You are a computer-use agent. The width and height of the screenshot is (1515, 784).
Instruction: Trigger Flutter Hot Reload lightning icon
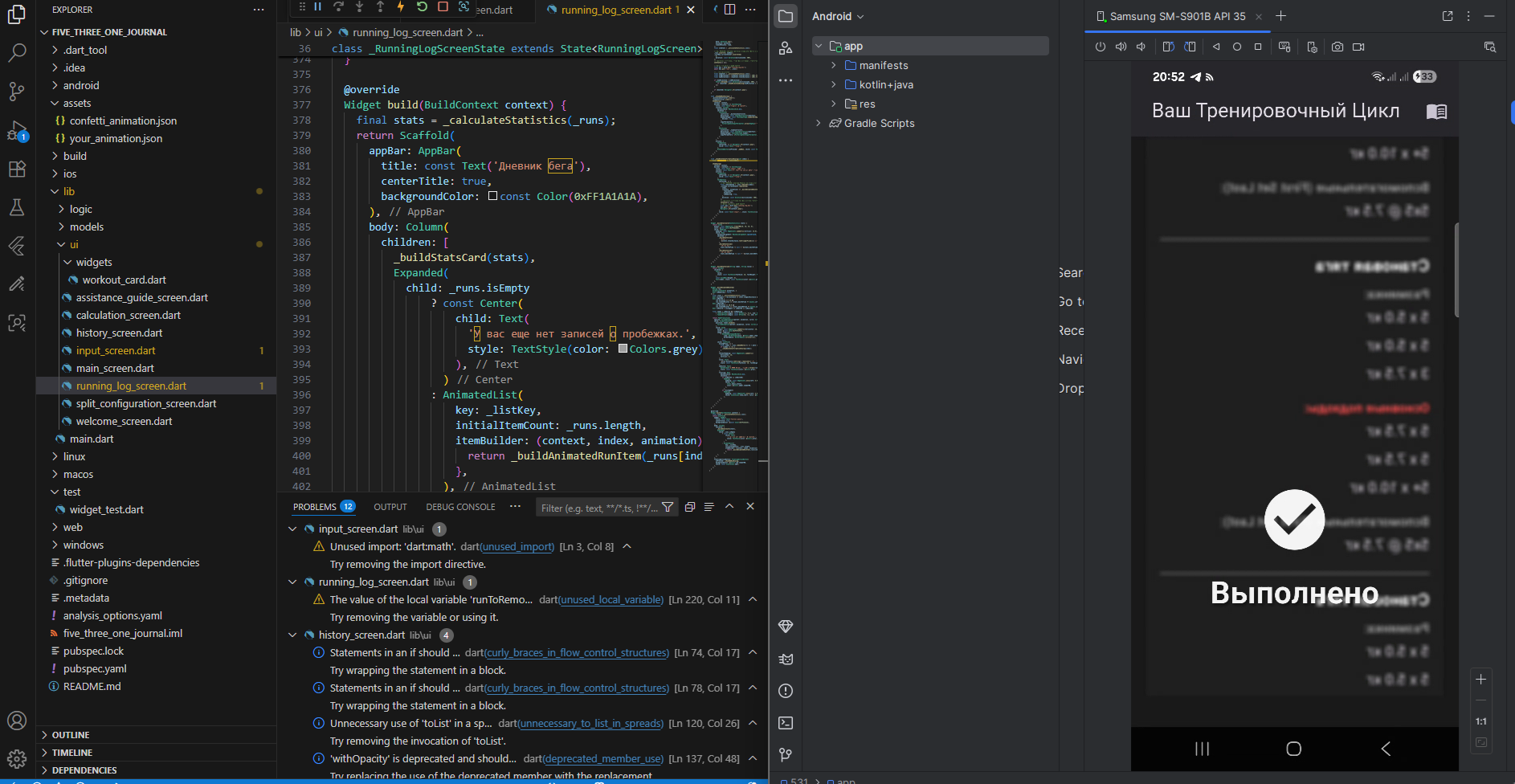tap(400, 7)
